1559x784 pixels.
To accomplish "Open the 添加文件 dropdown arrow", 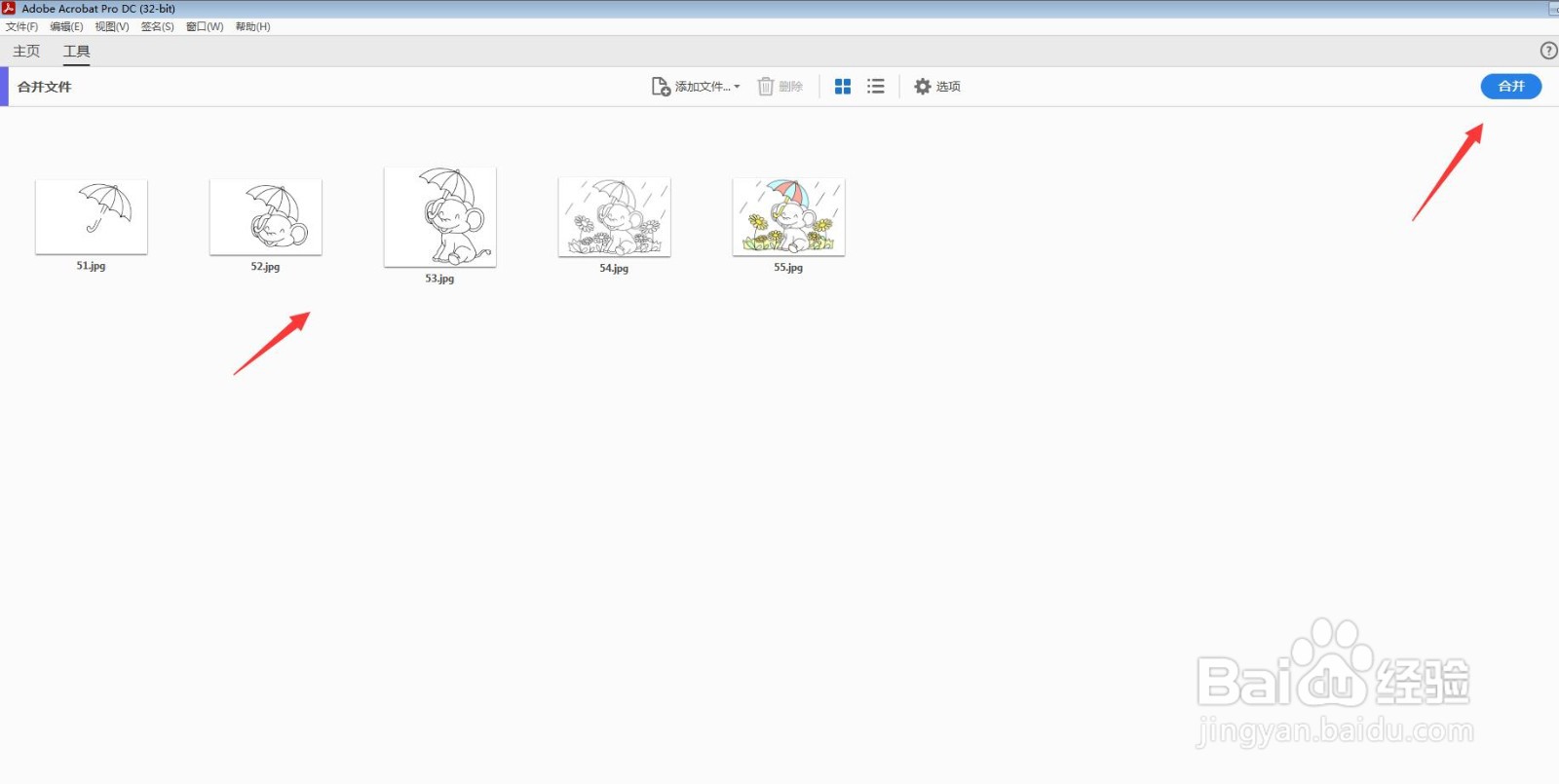I will (737, 87).
